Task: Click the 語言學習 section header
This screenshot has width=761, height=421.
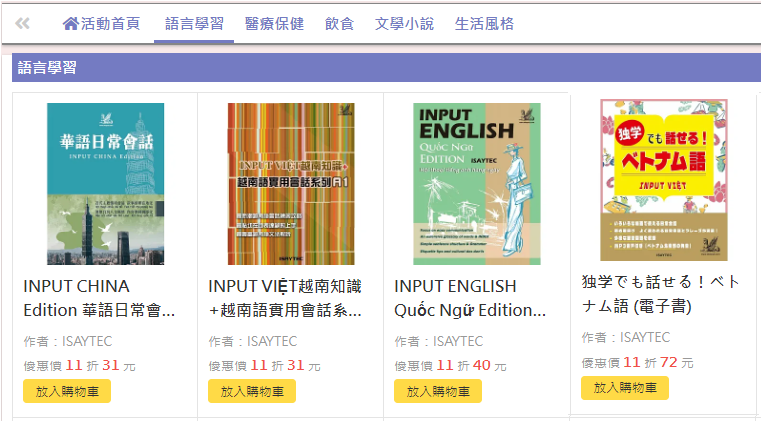Action: [x=386, y=67]
